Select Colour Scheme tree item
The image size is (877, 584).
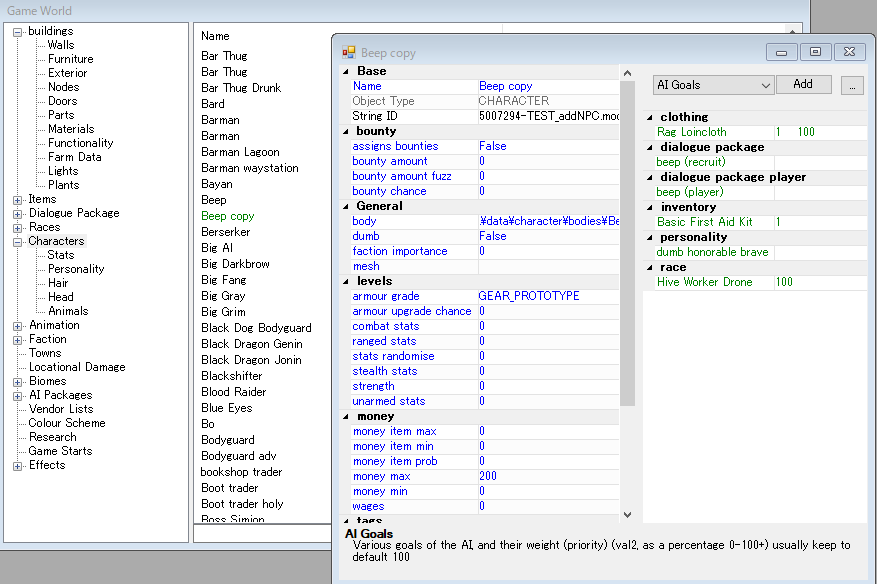click(67, 422)
